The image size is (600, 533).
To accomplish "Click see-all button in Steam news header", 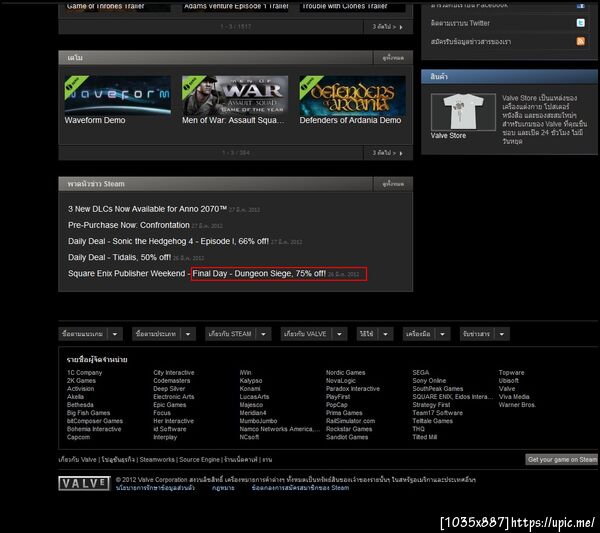I will point(393,184).
